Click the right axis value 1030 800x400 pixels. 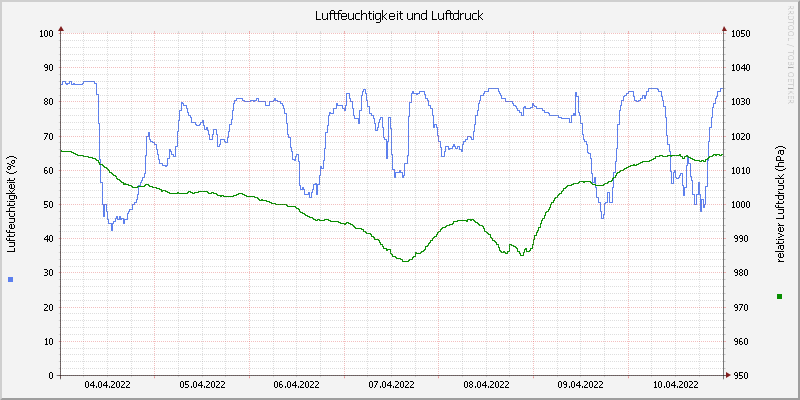[740, 102]
